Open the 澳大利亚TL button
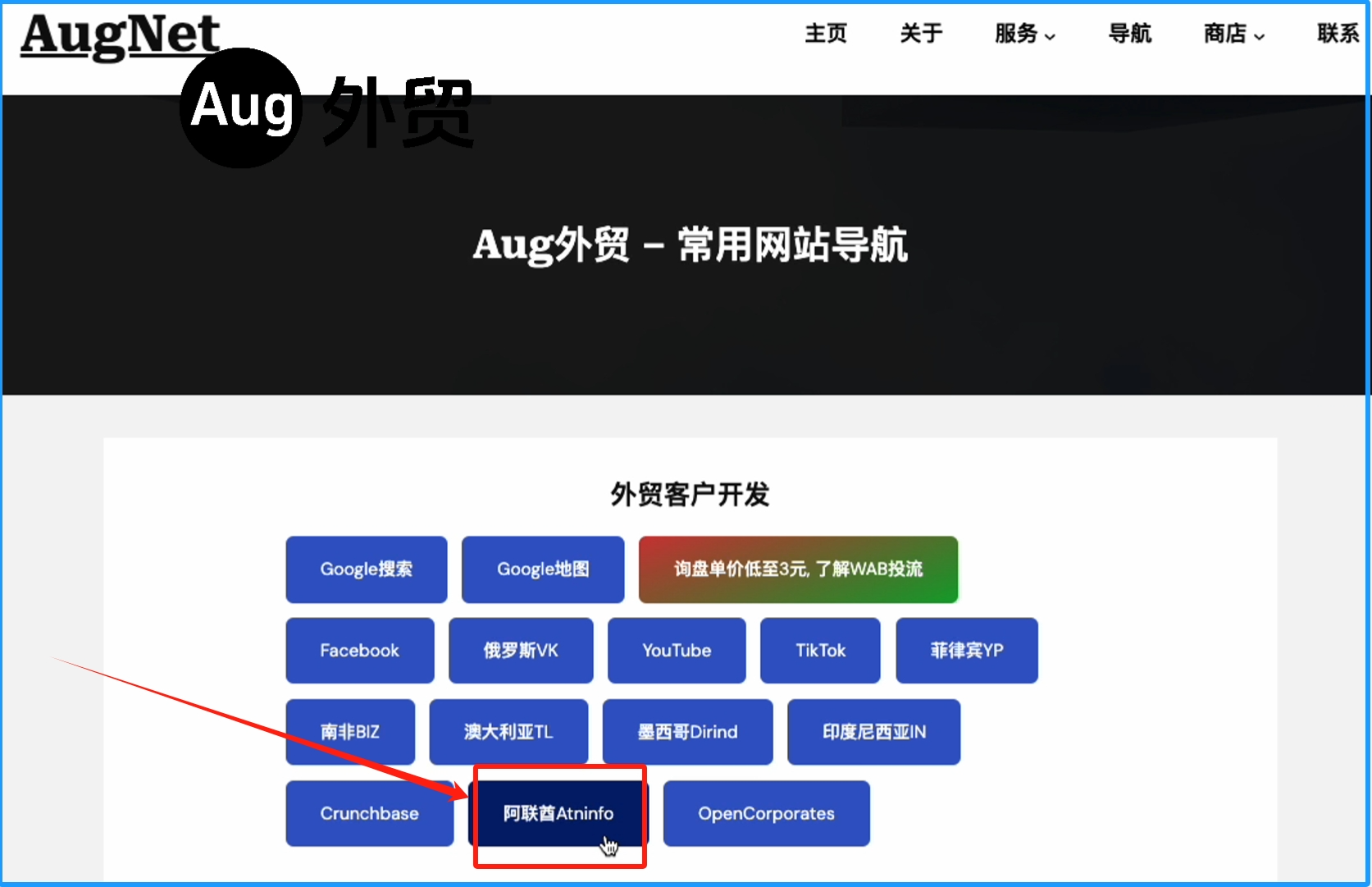The height and width of the screenshot is (887, 1372). click(x=508, y=732)
